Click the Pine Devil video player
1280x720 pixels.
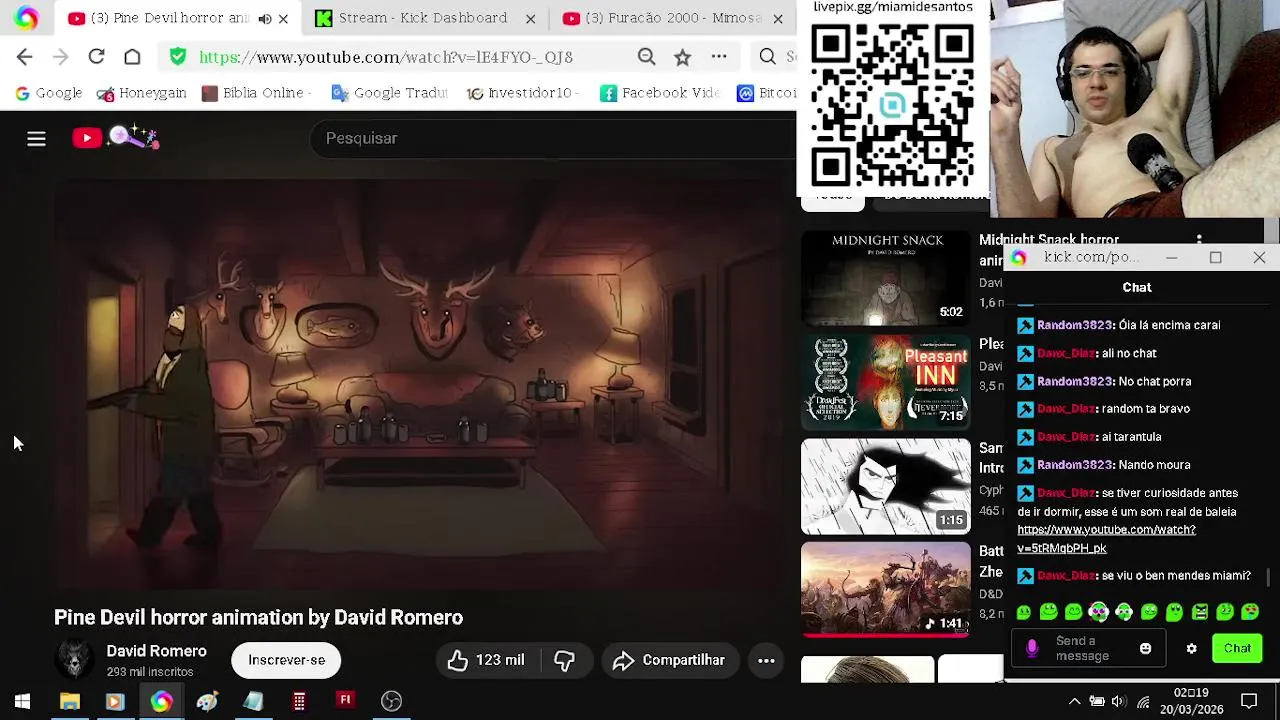[x=420, y=384]
